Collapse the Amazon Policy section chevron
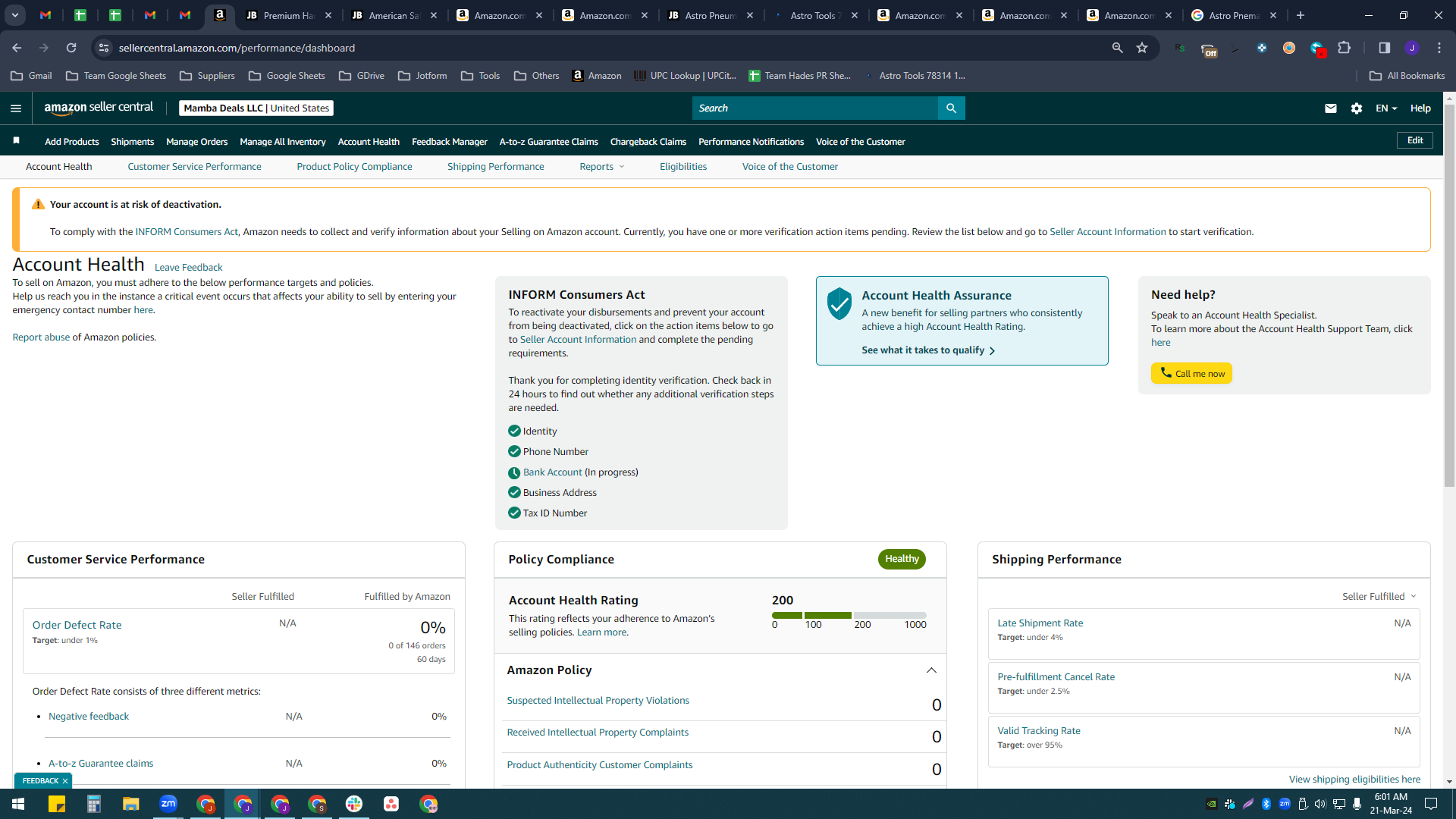This screenshot has height=819, width=1456. click(x=931, y=670)
